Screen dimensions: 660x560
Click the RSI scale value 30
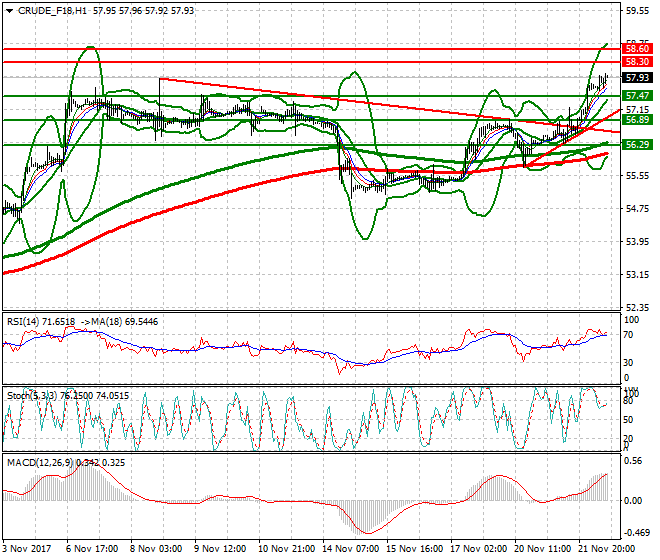[628, 363]
